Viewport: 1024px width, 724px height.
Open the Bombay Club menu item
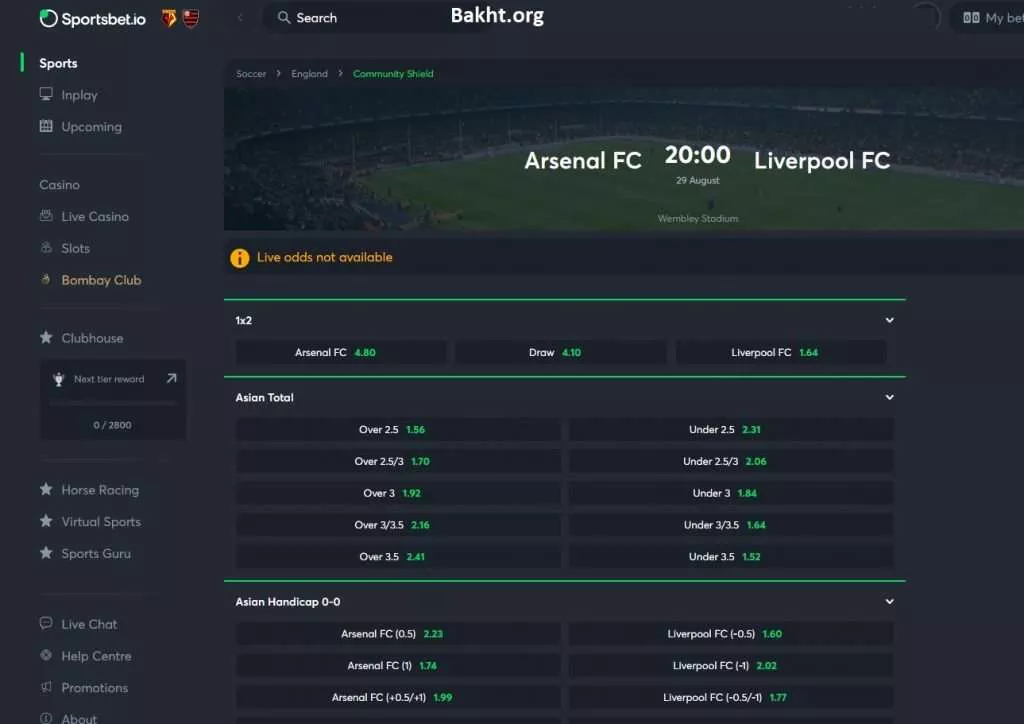[101, 281]
